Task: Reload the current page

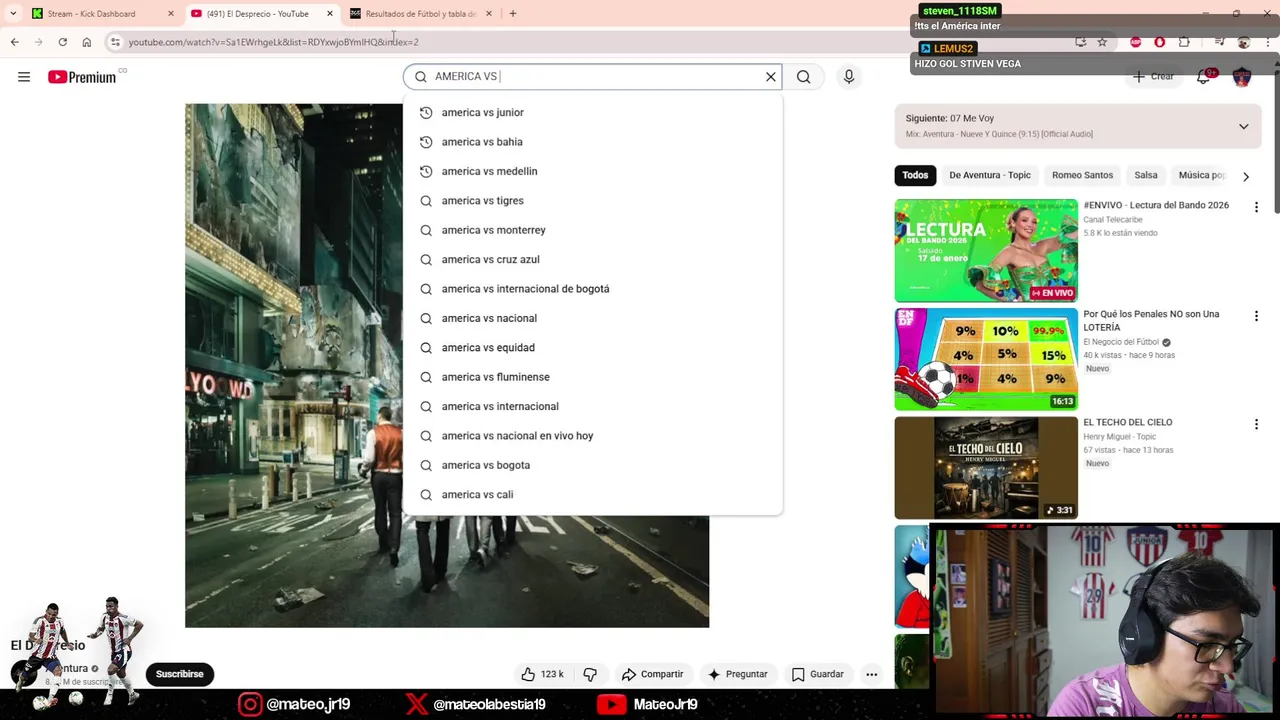Action: [62, 42]
